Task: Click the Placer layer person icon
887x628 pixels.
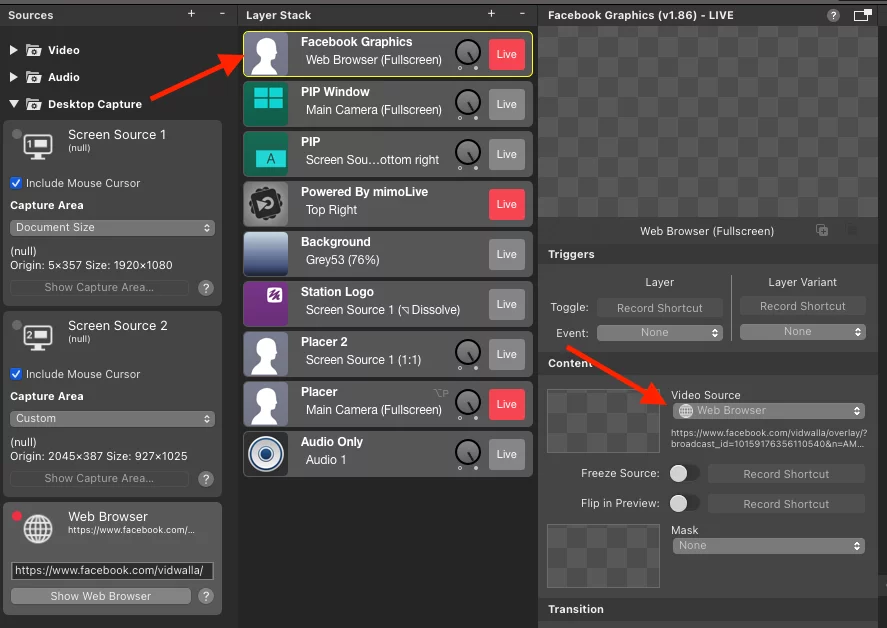Action: (x=266, y=404)
